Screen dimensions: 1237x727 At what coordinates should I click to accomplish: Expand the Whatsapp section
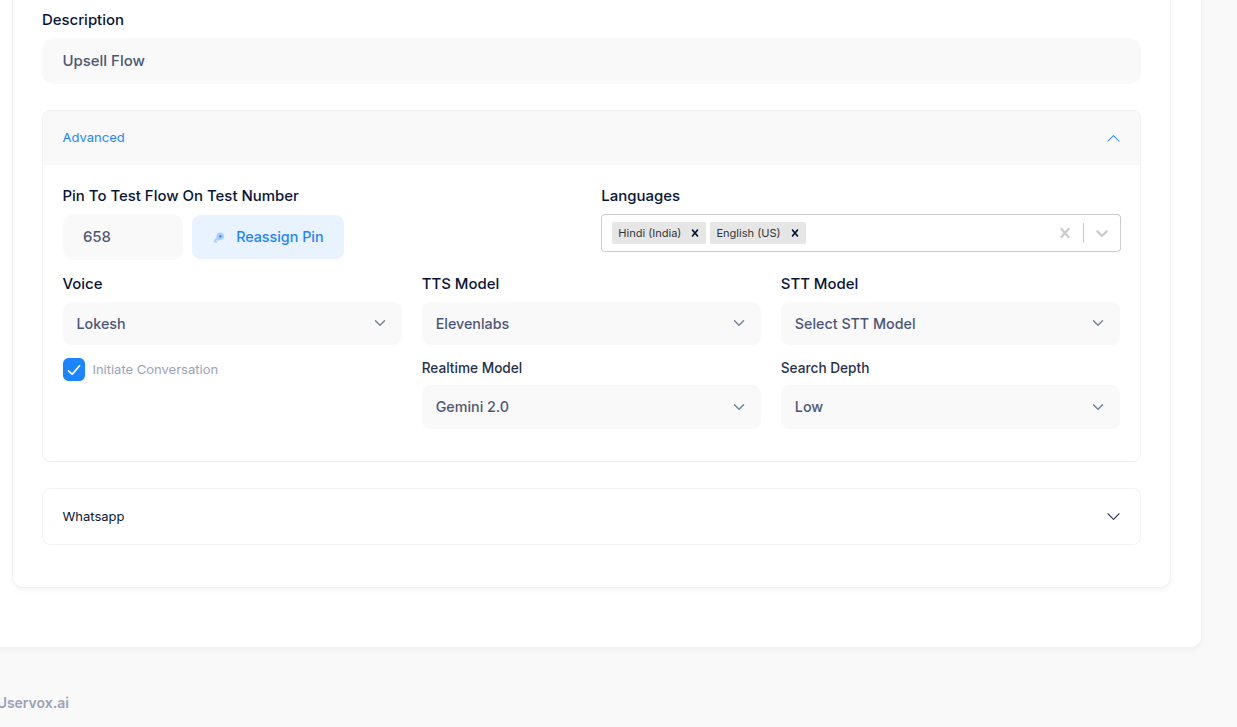(x=591, y=517)
